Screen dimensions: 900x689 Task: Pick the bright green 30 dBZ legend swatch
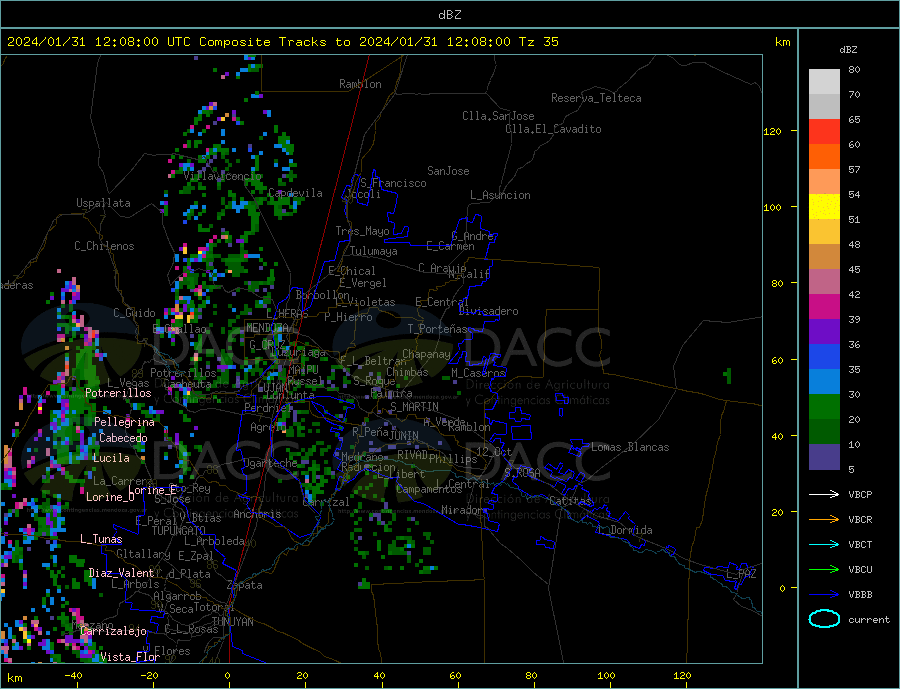click(x=824, y=407)
